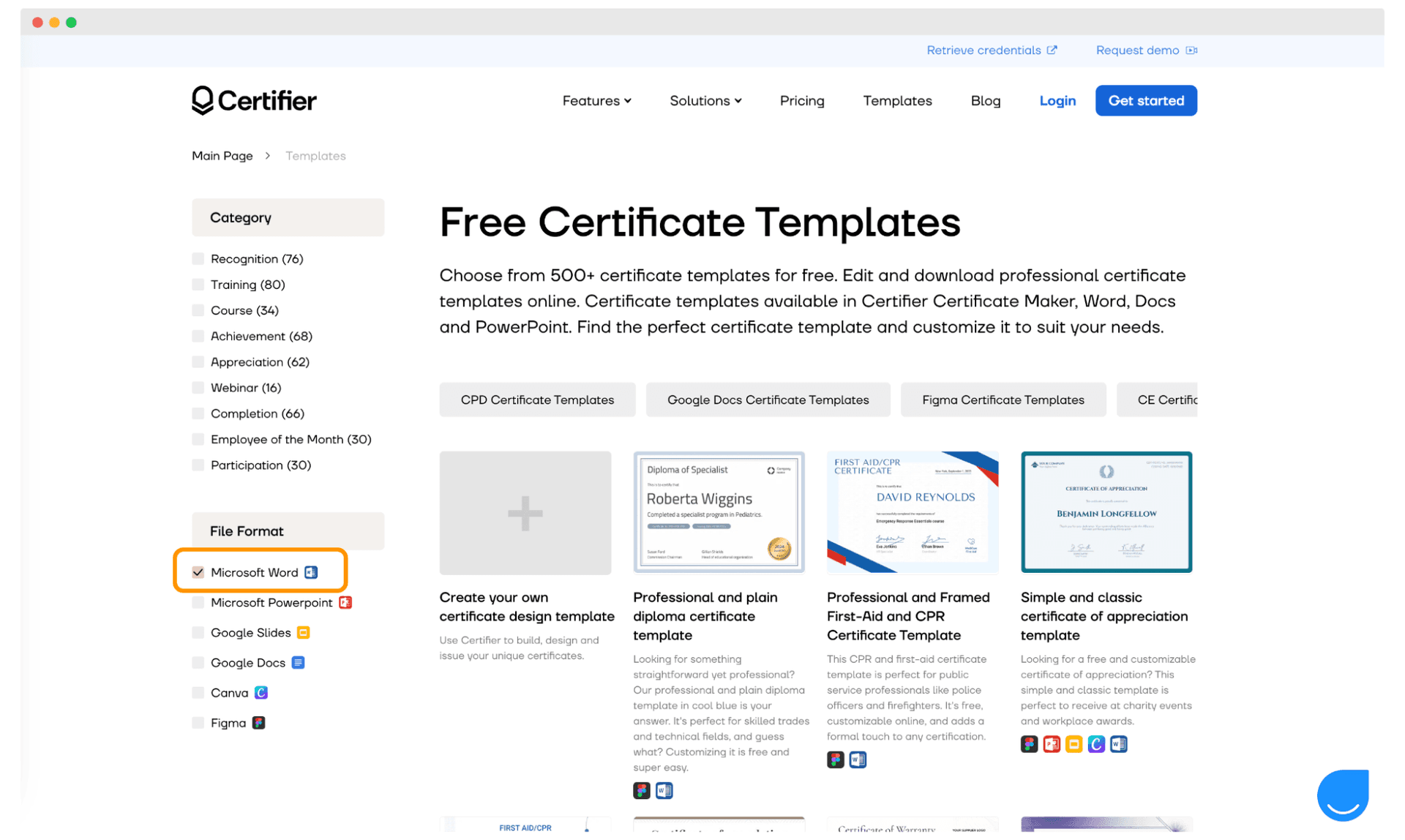Click the Figma format icon in sidebar
Screen dimensions: 1405x840
pyautogui.click(x=258, y=722)
